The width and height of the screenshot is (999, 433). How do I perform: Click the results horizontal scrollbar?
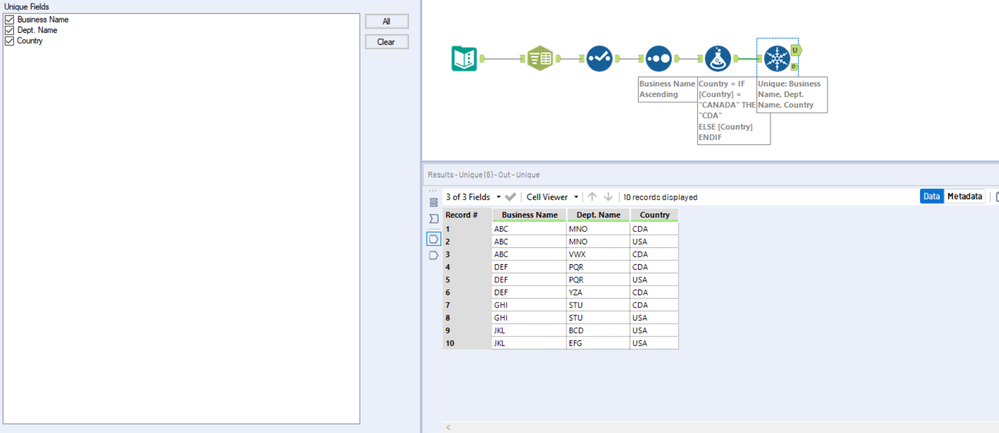click(720, 427)
